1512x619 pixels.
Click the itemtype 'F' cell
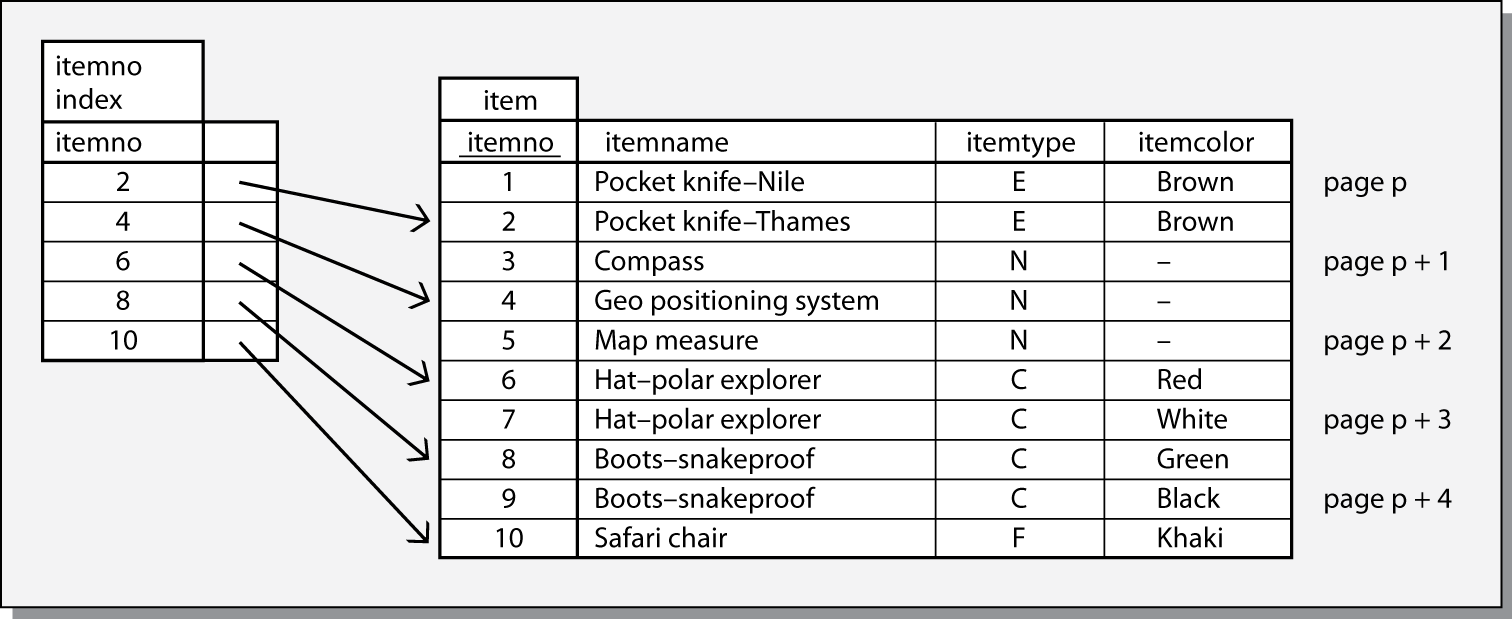click(x=1019, y=538)
